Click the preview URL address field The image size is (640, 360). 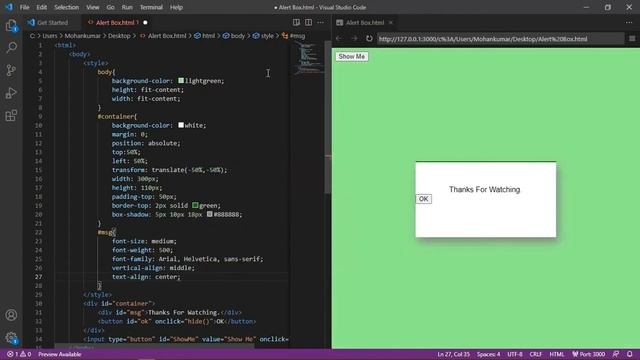tap(500, 39)
